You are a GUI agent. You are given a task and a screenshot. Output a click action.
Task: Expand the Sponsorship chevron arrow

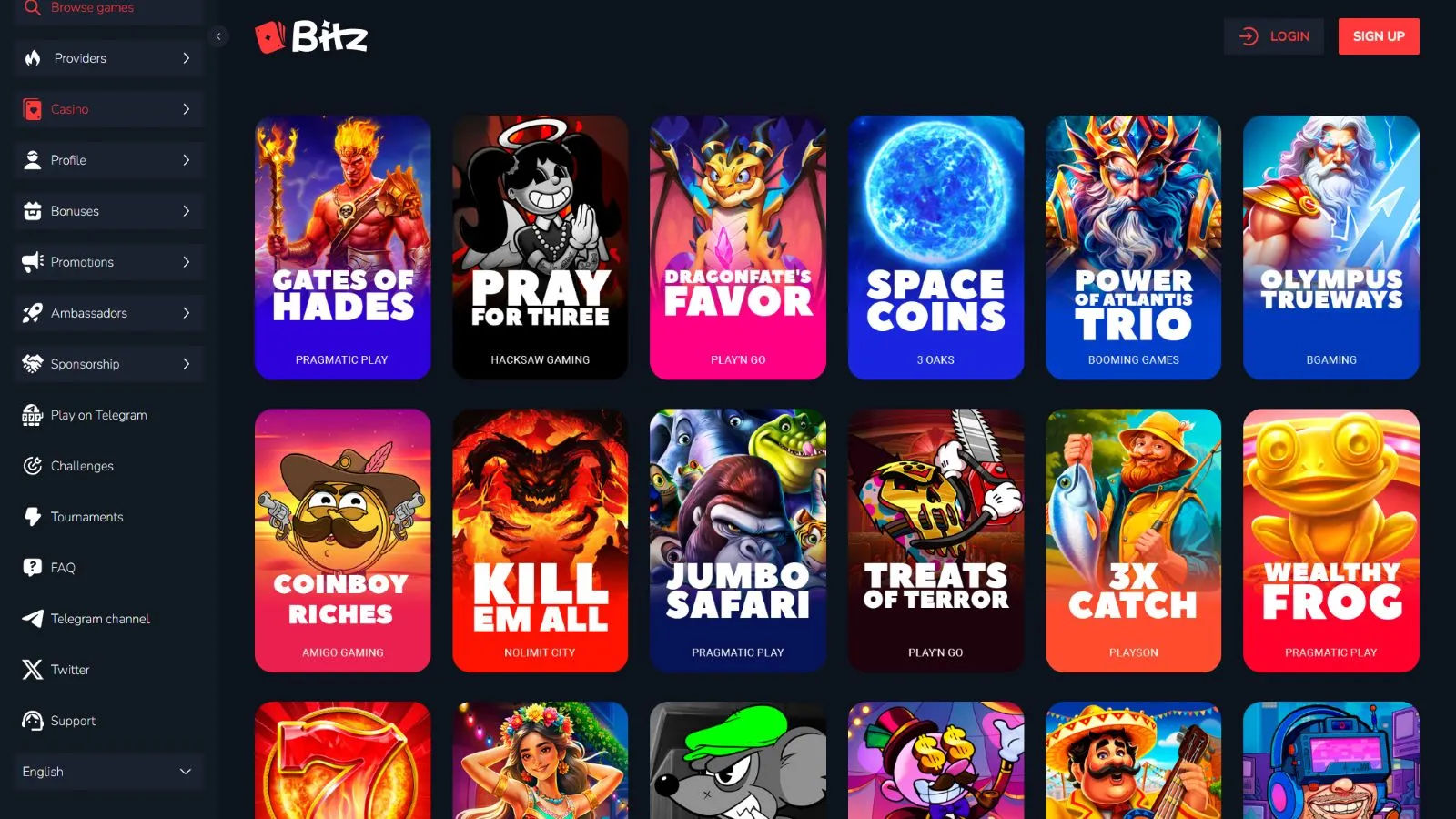pos(187,364)
